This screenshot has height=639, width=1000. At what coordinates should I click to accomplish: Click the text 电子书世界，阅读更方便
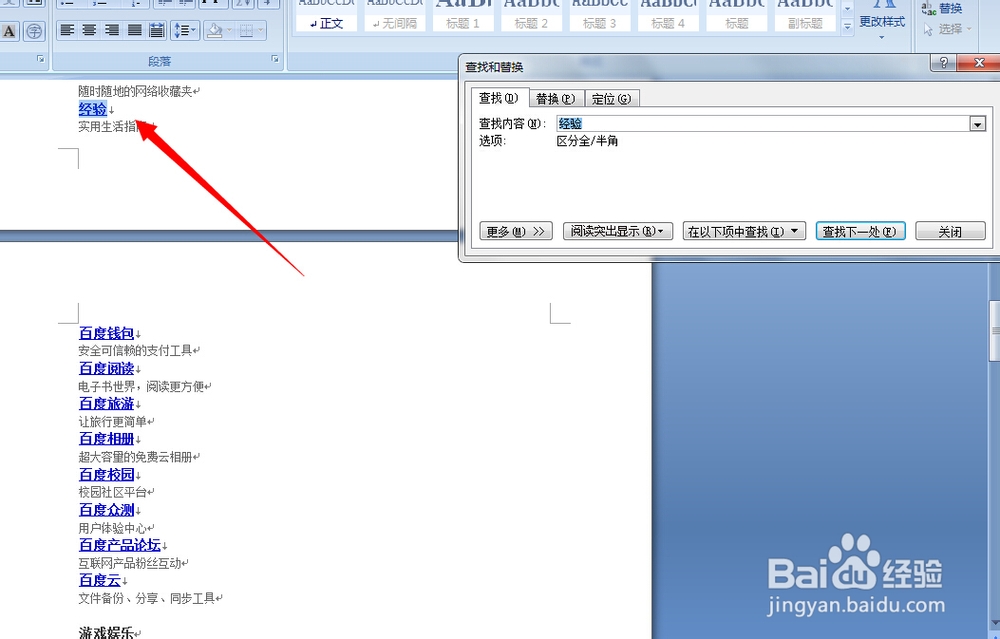[141, 386]
